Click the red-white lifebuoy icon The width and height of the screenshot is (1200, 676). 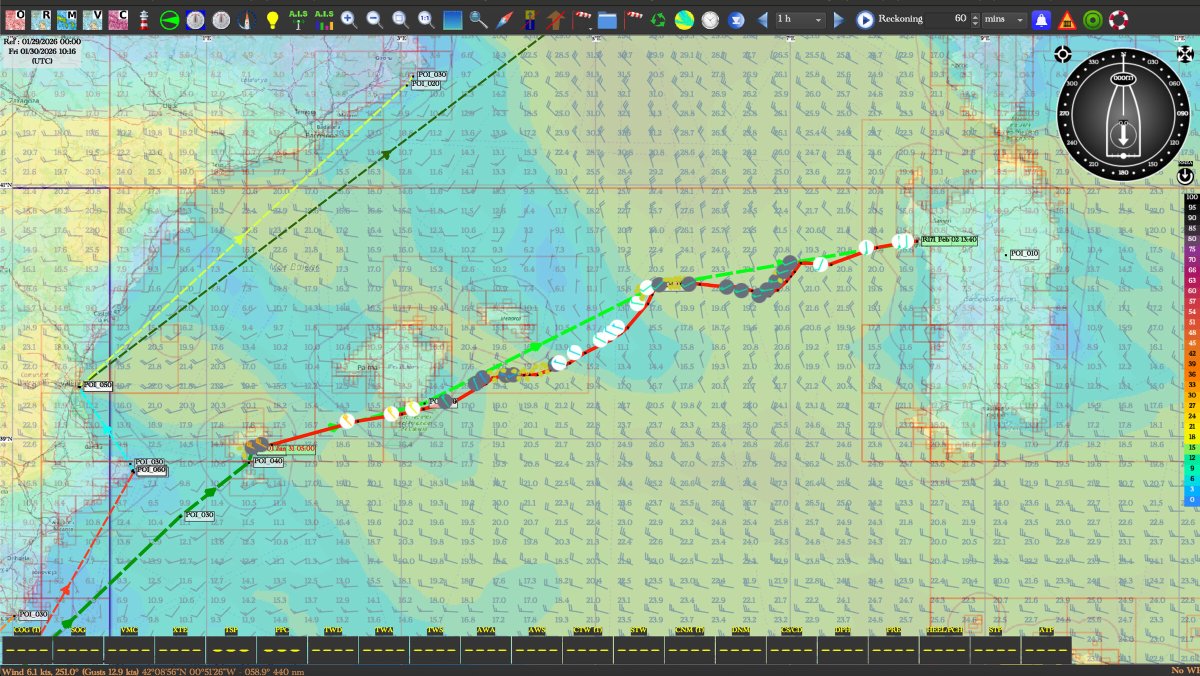[1118, 19]
